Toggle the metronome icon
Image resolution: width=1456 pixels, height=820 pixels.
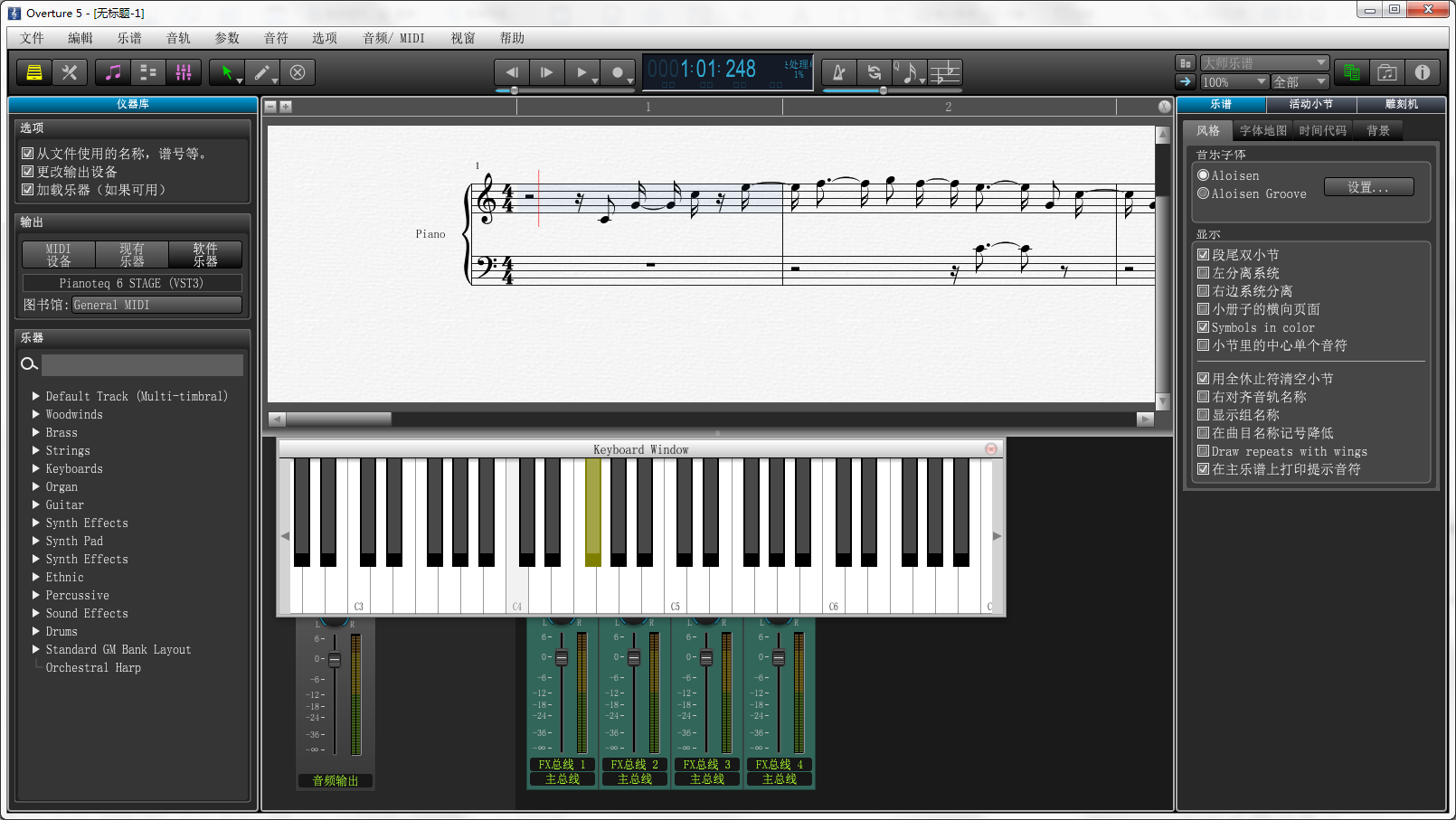point(839,72)
